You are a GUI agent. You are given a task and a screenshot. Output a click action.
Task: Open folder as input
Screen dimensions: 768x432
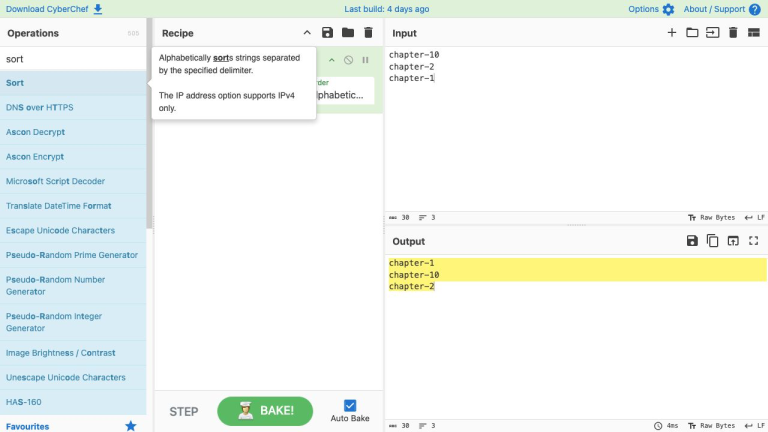(692, 33)
